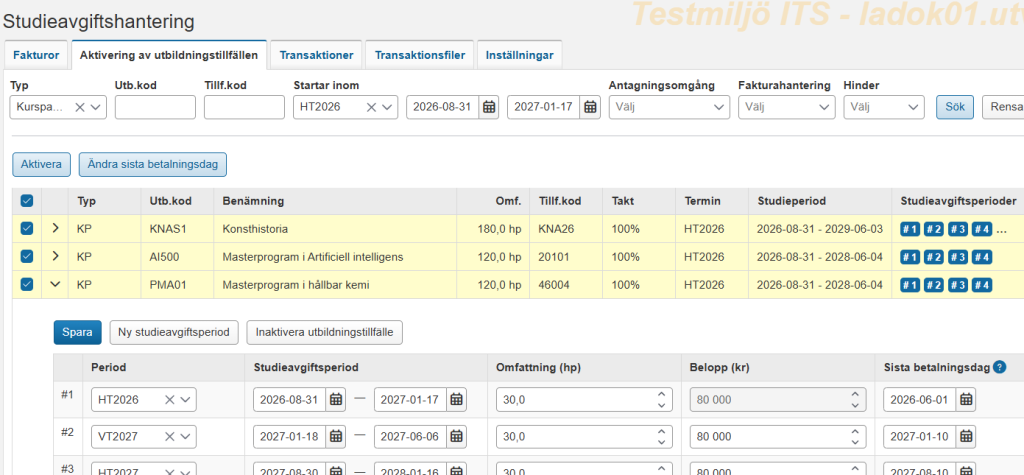This screenshot has height=475, width=1024.
Task: Click Ny studieavgiftsperiod button
Action: [x=174, y=332]
